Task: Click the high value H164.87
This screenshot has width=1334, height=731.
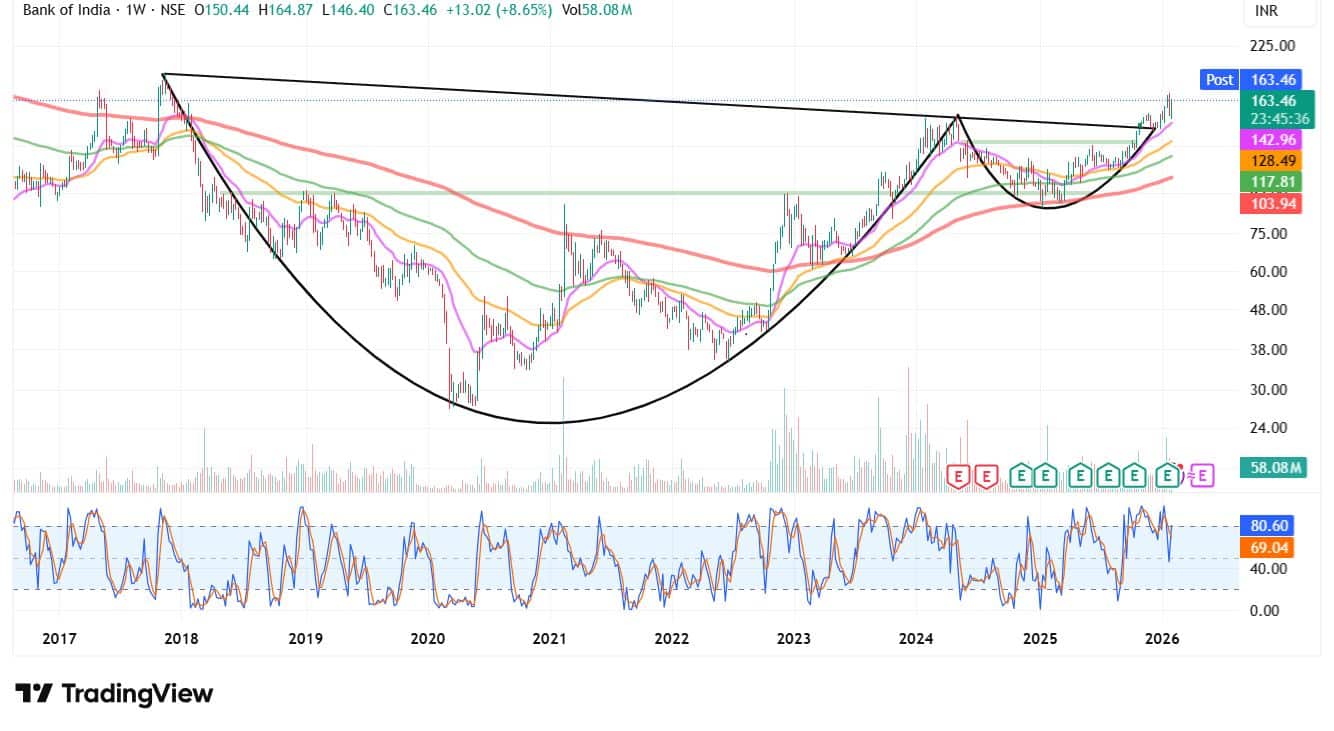Action: click(x=285, y=10)
